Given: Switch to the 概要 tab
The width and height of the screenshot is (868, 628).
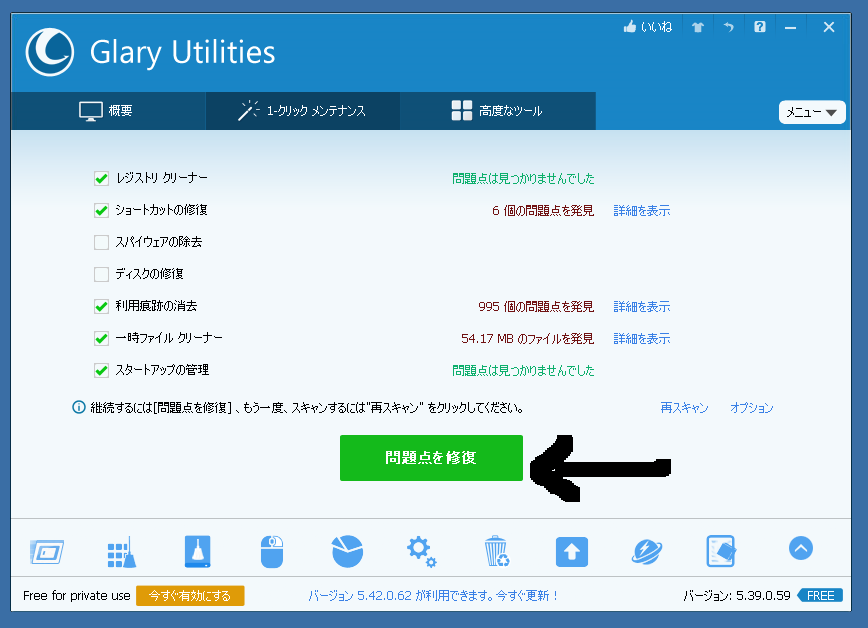Looking at the screenshot, I should (108, 111).
